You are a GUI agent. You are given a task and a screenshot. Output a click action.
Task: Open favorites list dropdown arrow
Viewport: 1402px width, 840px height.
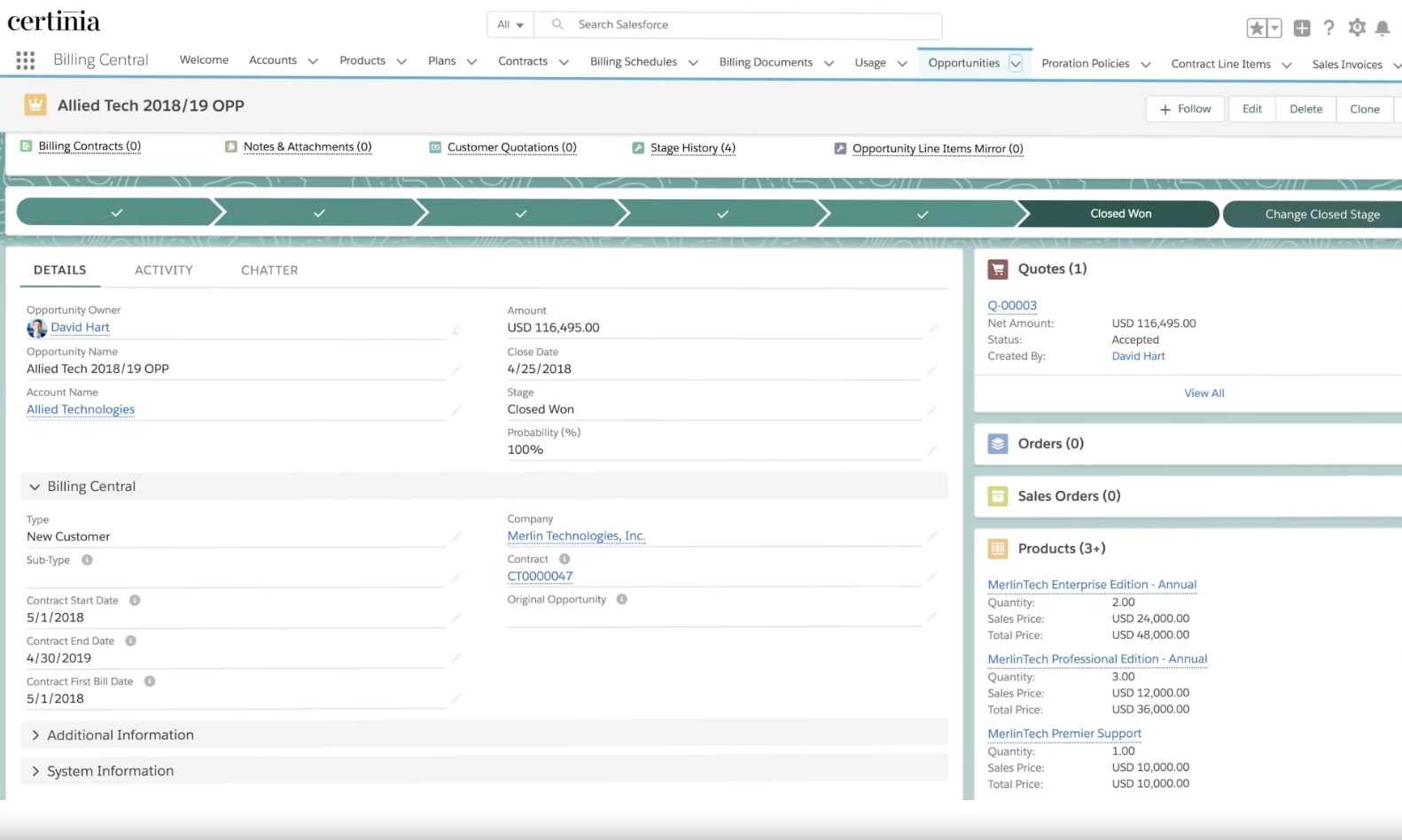1274,28
